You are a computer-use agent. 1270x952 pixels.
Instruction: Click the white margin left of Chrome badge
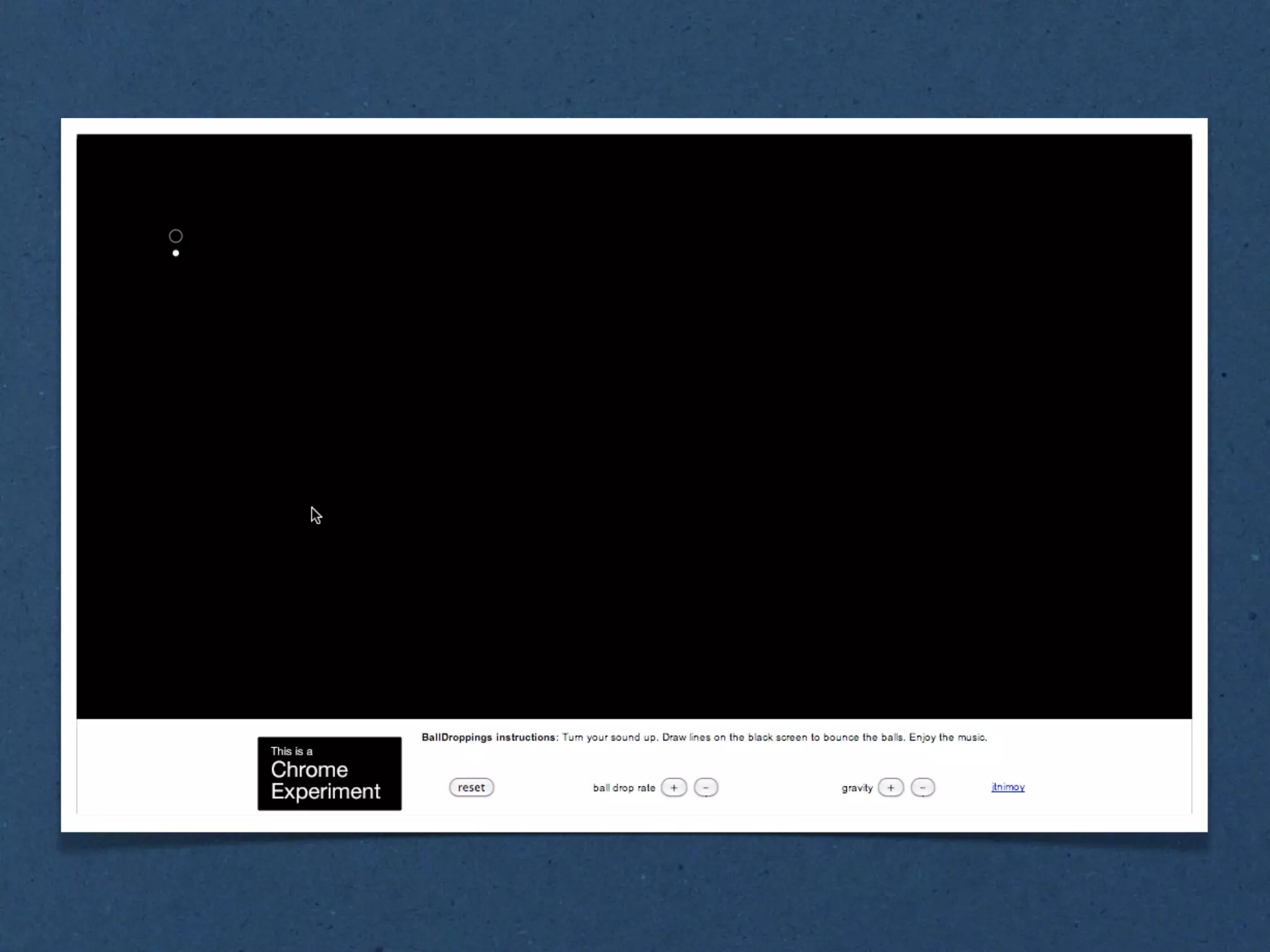click(x=167, y=769)
